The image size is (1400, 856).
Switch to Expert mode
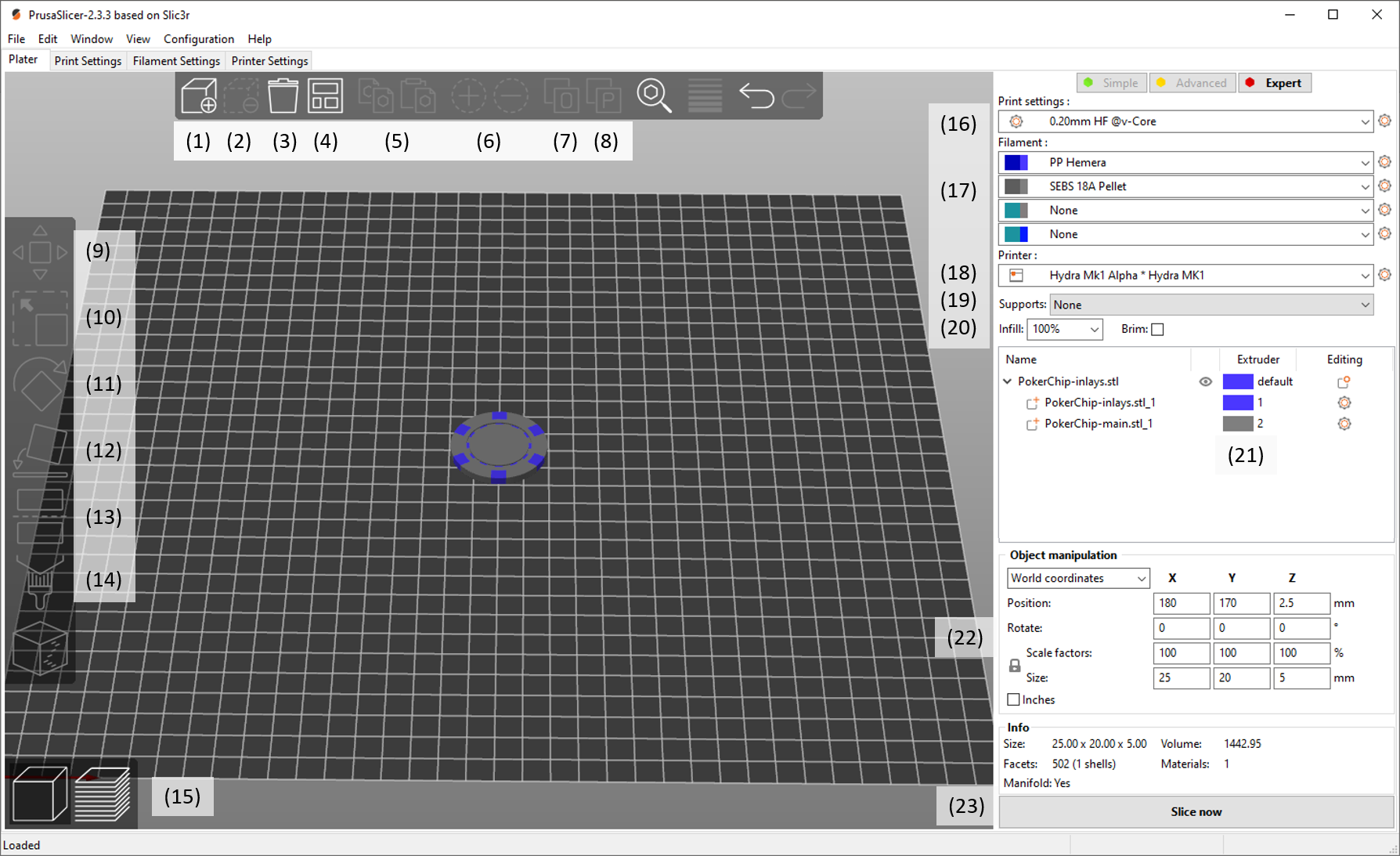1275,83
